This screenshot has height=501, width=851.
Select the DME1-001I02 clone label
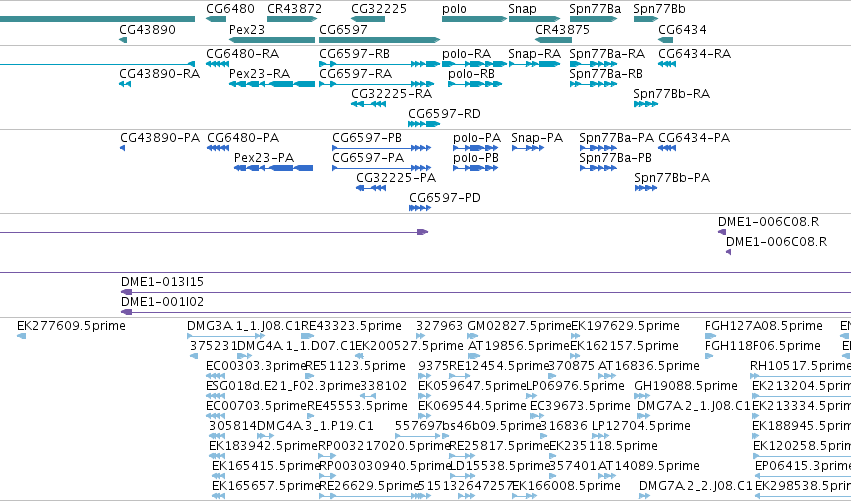pos(162,302)
